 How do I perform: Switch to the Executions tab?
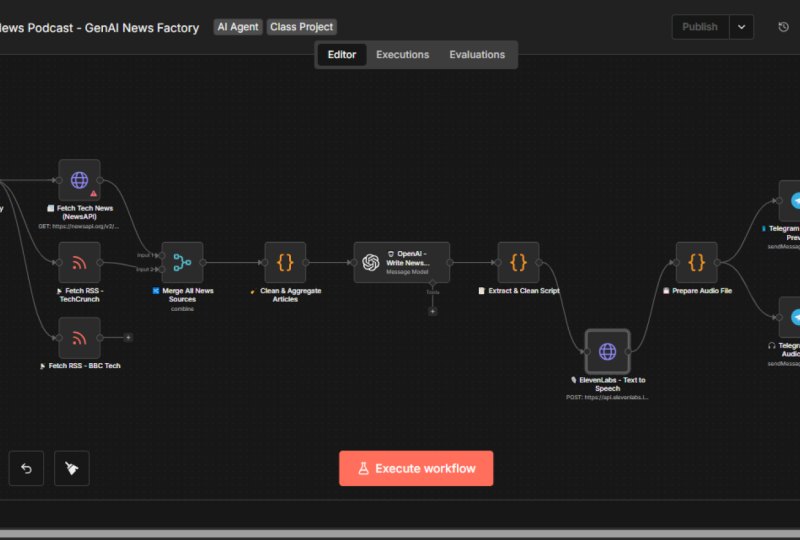tap(403, 55)
